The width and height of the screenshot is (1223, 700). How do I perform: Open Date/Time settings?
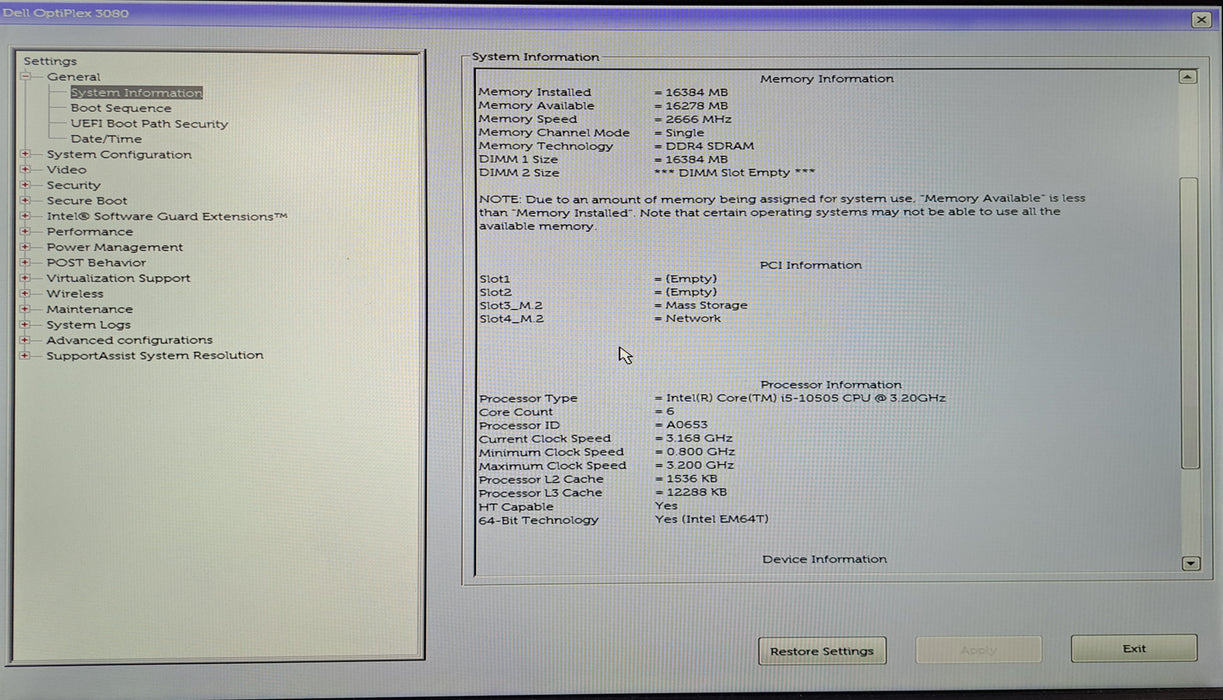click(106, 139)
